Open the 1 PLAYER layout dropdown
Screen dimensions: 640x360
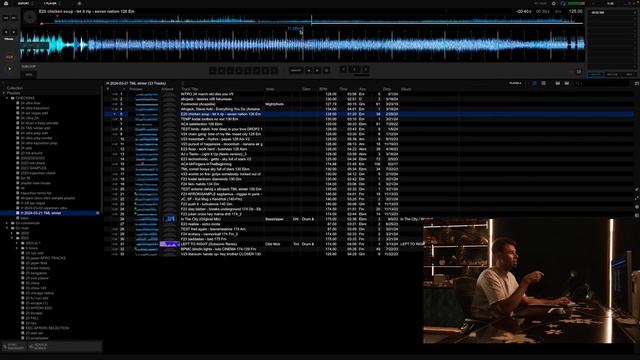[51, 3]
